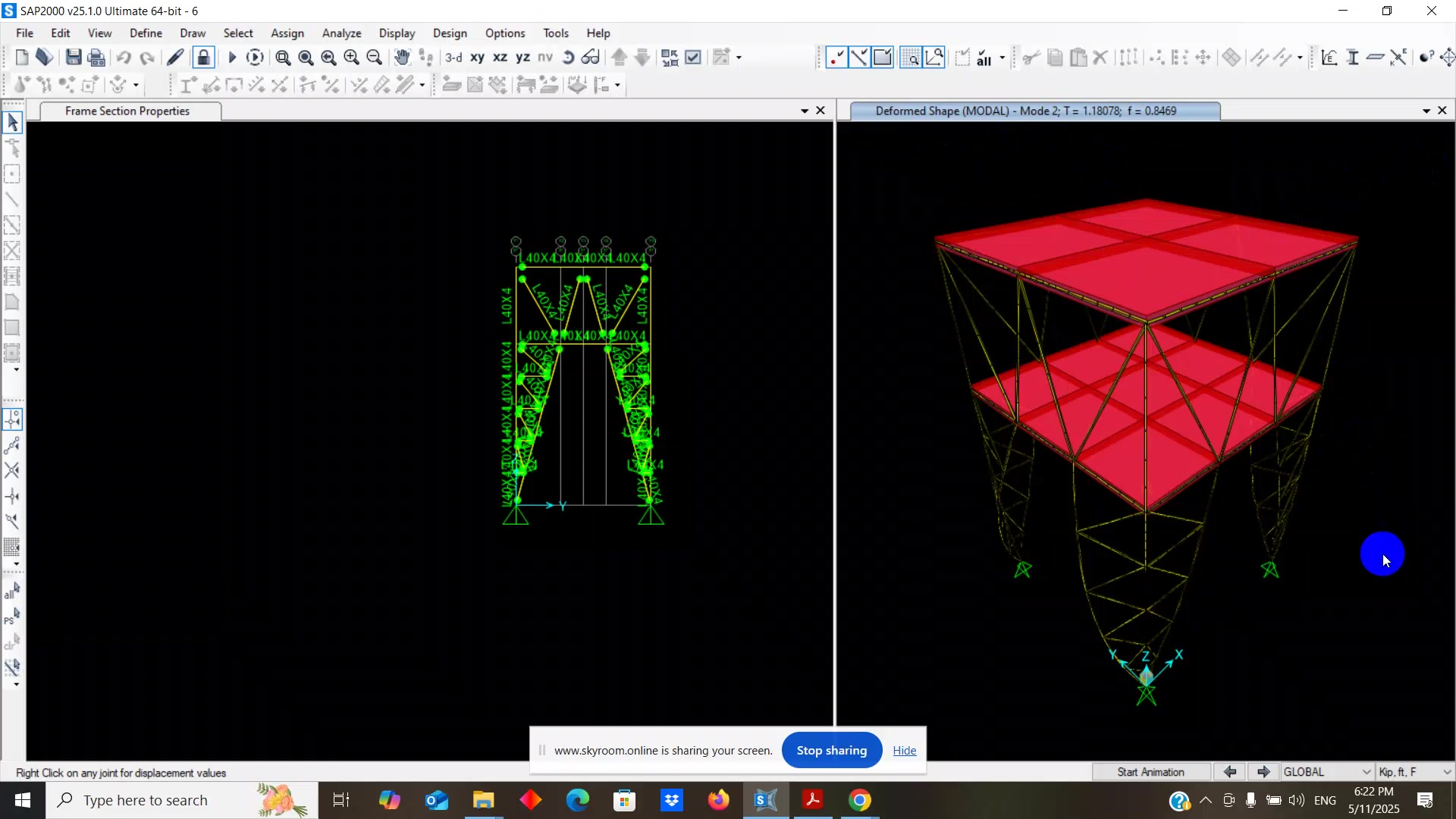Set the view to XZ plane
This screenshot has height=819, width=1456.
(x=500, y=58)
